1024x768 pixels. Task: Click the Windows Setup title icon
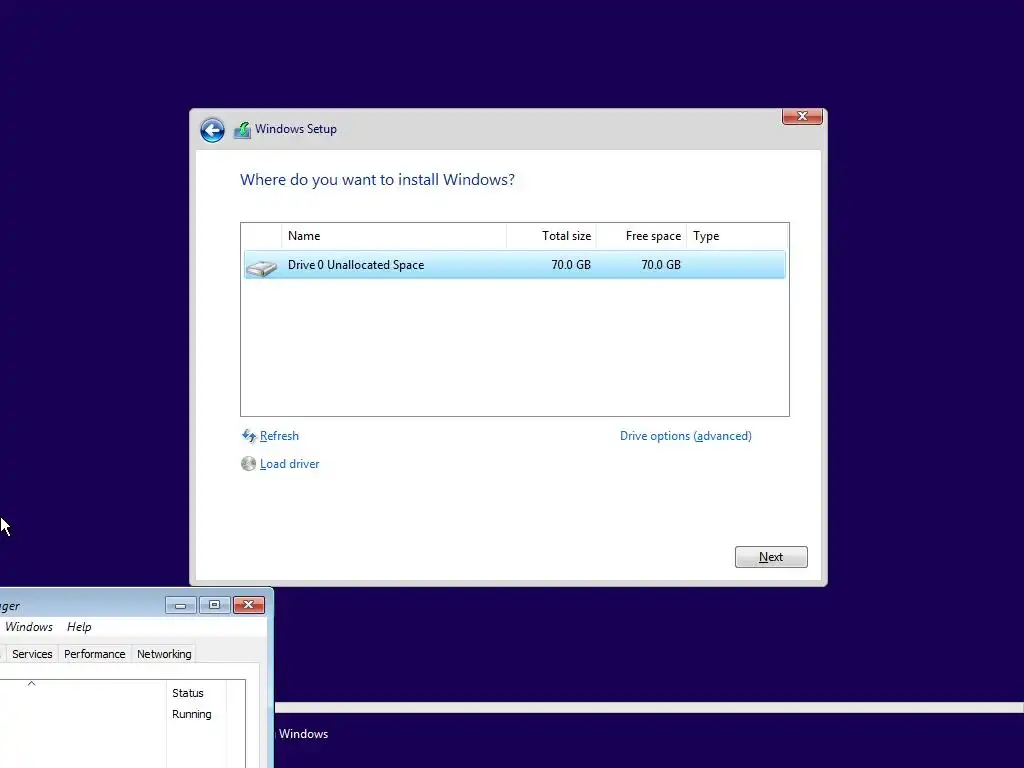click(x=242, y=130)
